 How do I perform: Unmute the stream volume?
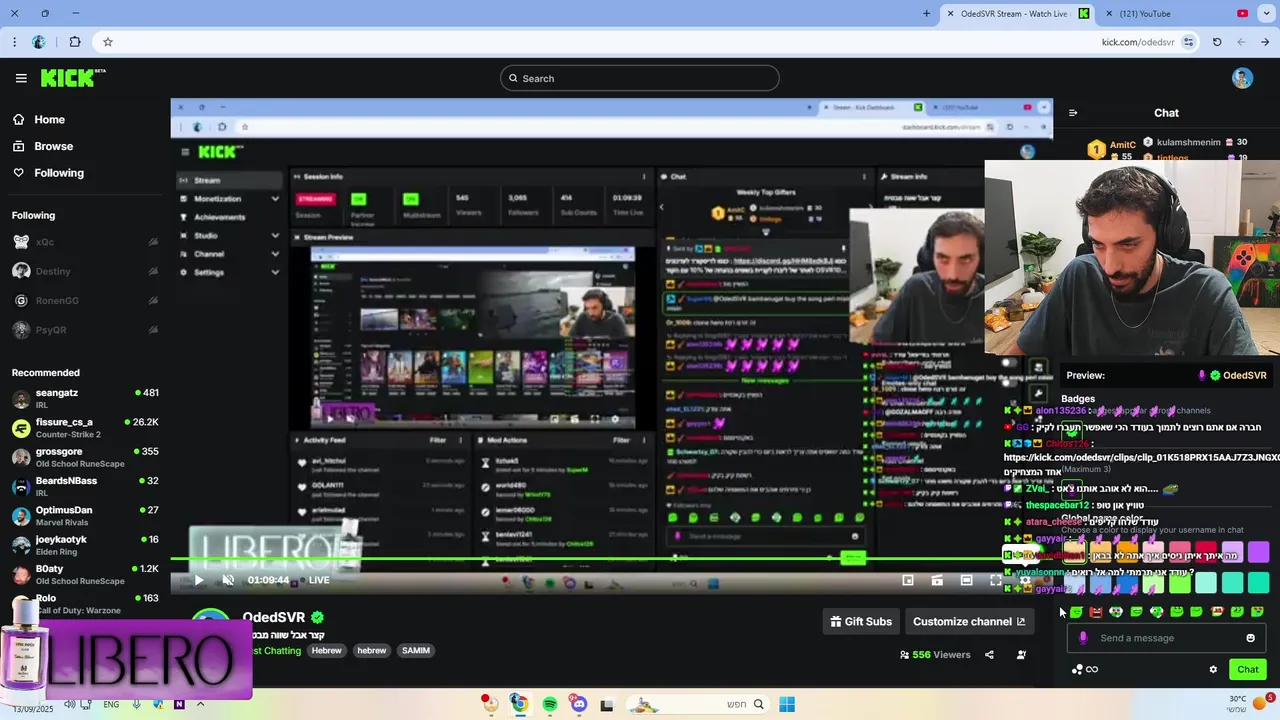(x=228, y=580)
